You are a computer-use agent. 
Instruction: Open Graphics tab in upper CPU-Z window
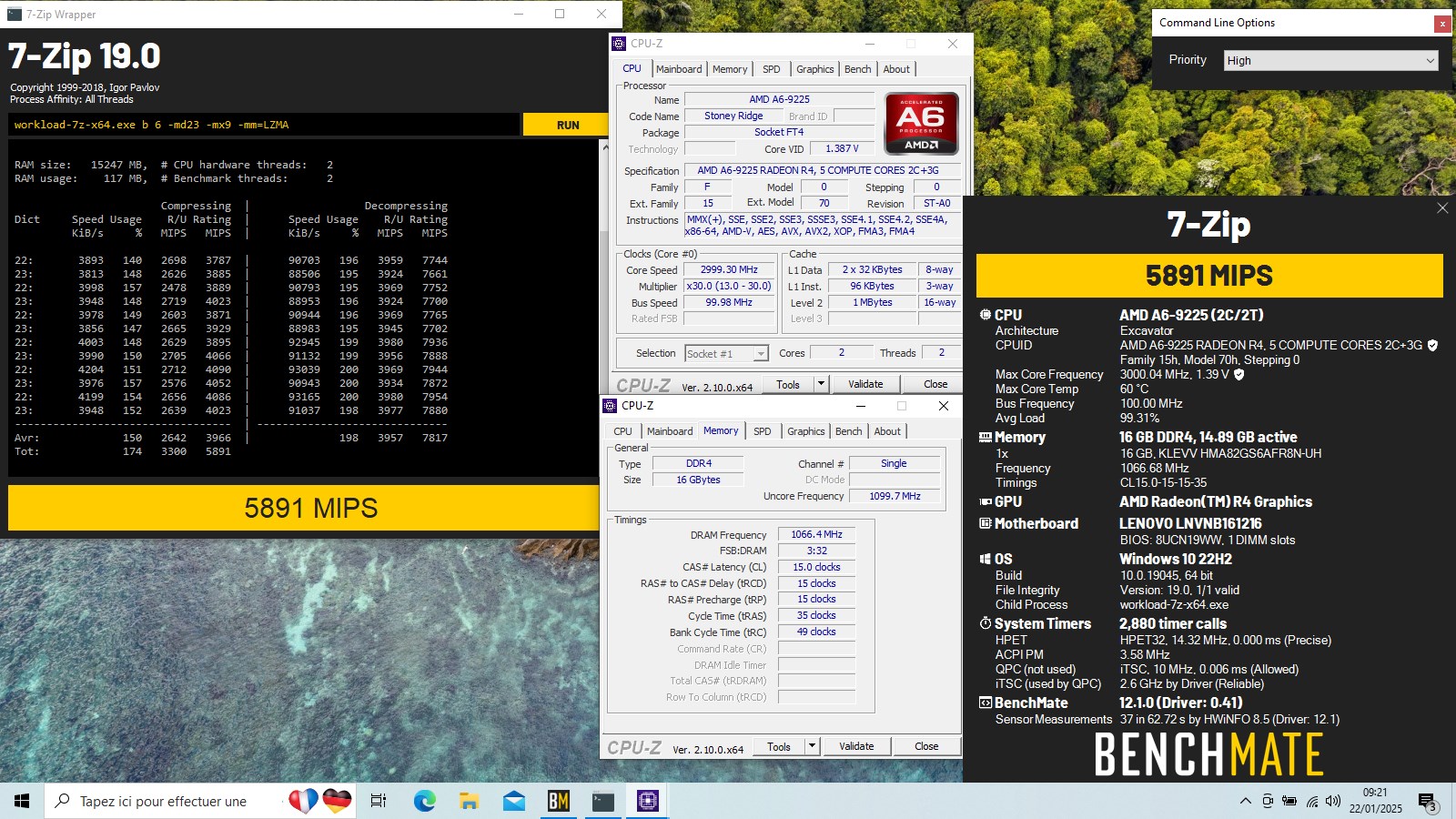coord(815,69)
